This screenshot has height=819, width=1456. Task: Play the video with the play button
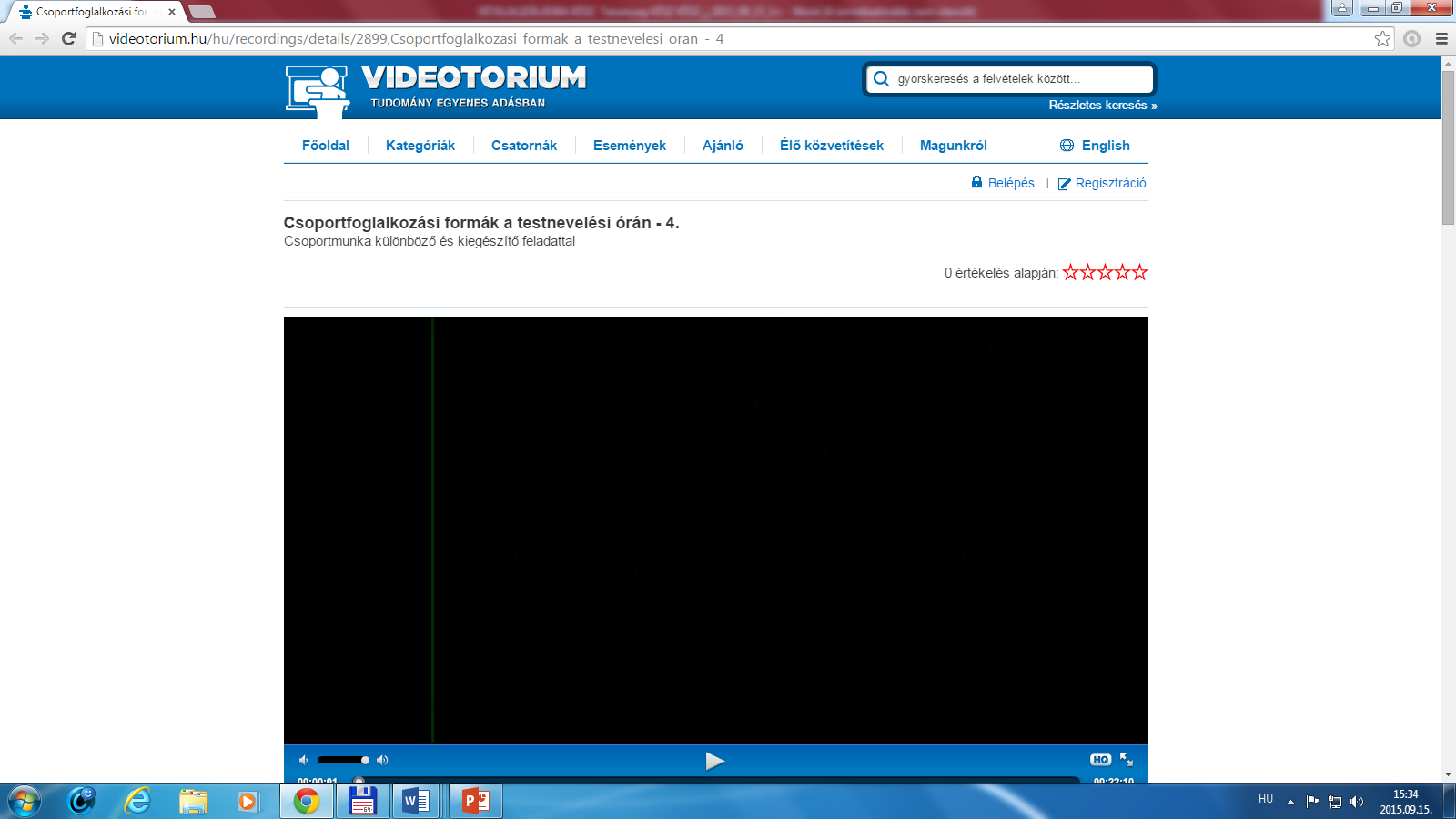715,761
